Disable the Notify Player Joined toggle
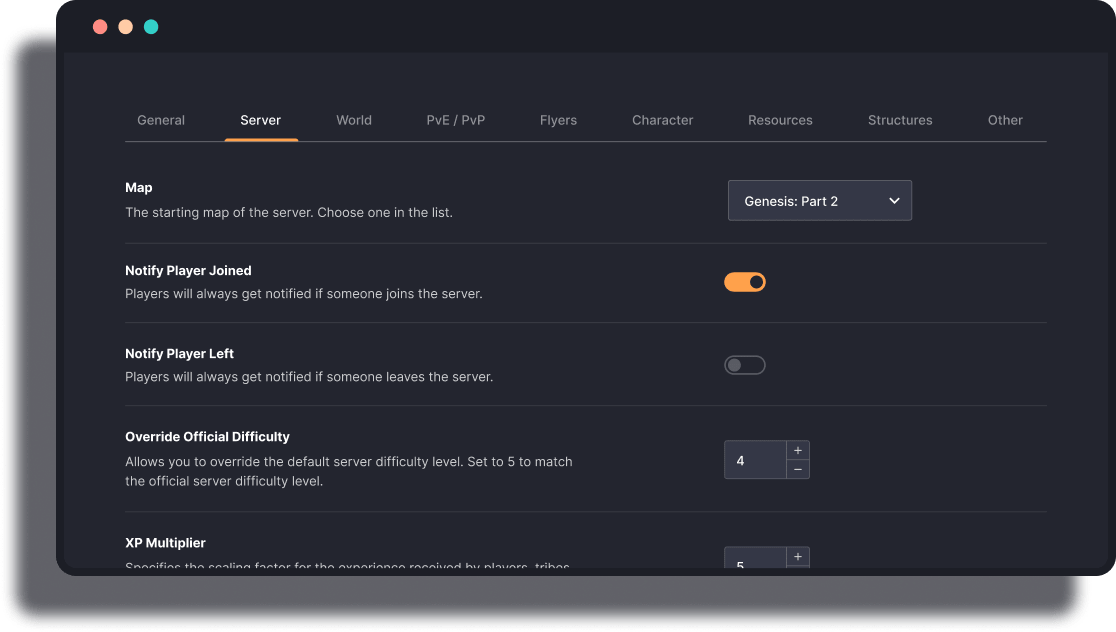The height and width of the screenshot is (632, 1116). click(x=745, y=282)
